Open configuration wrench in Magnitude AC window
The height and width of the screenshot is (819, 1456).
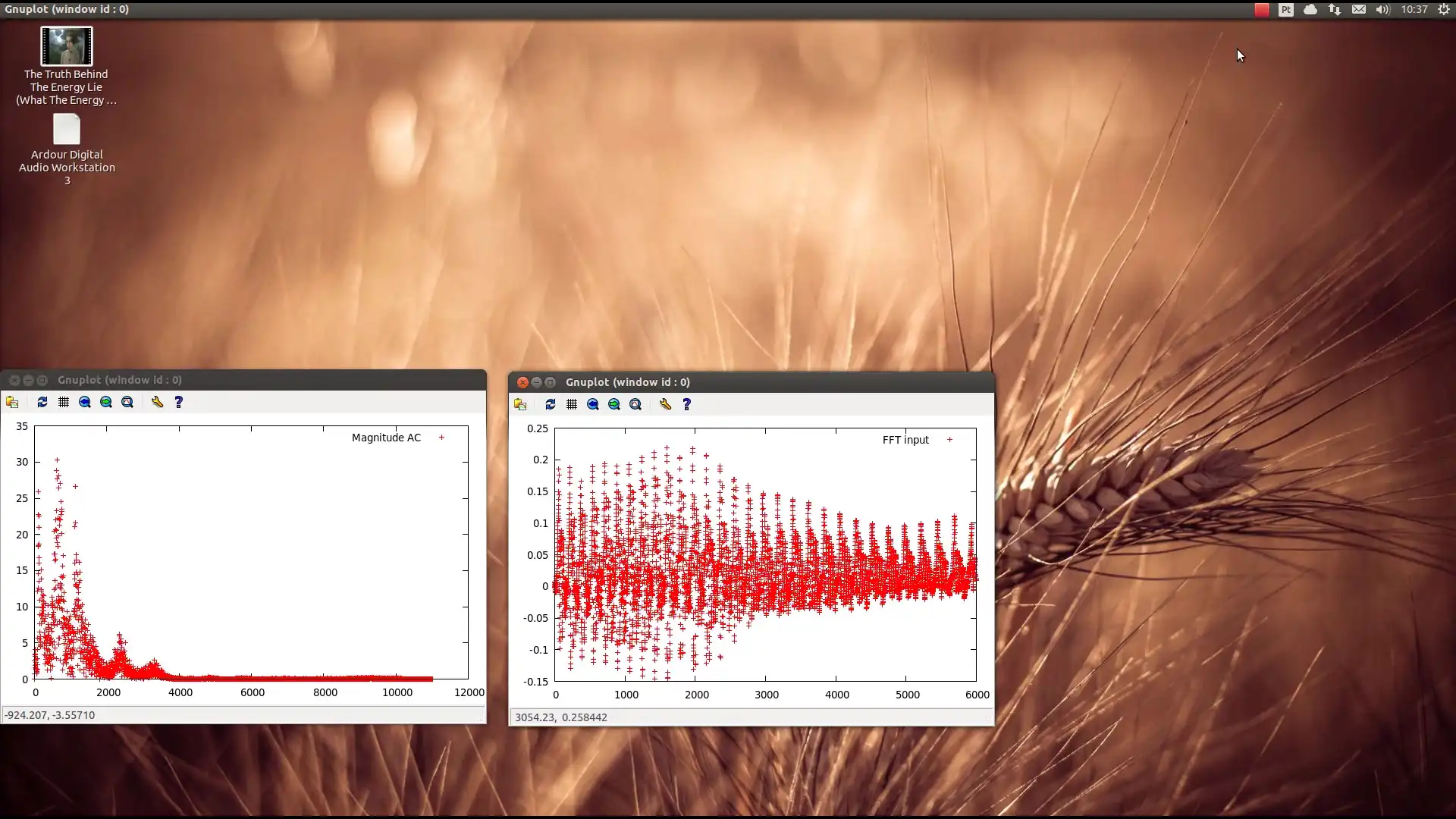point(157,402)
